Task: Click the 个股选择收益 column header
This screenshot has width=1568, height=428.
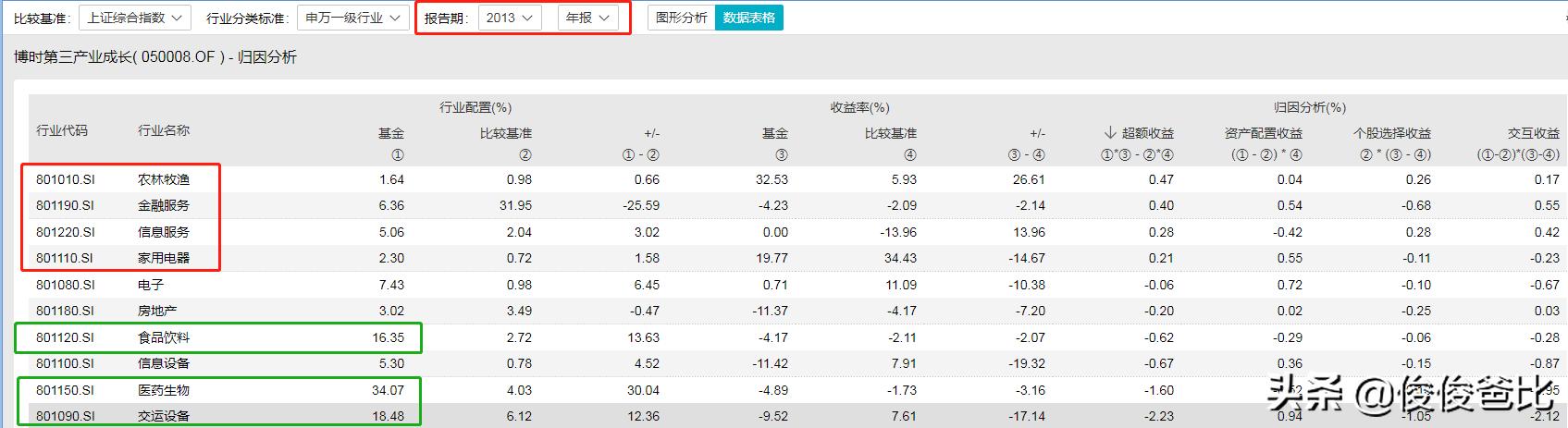Action: [1392, 133]
